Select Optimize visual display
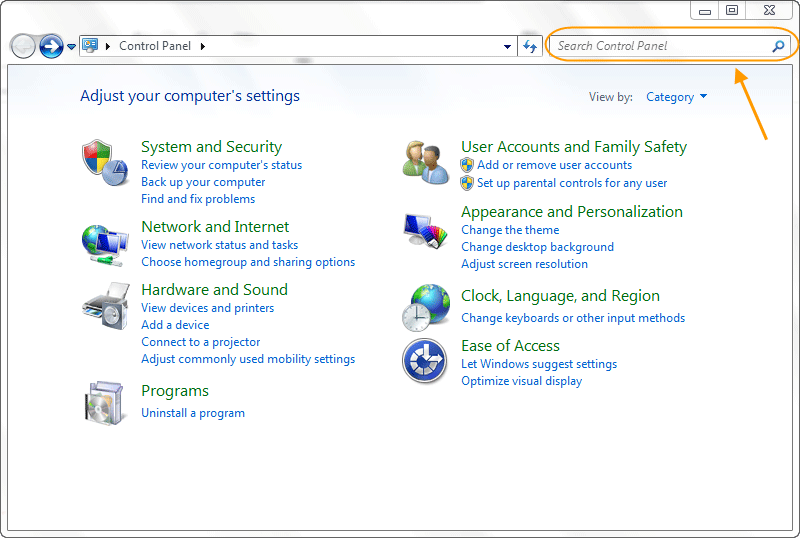 521,381
